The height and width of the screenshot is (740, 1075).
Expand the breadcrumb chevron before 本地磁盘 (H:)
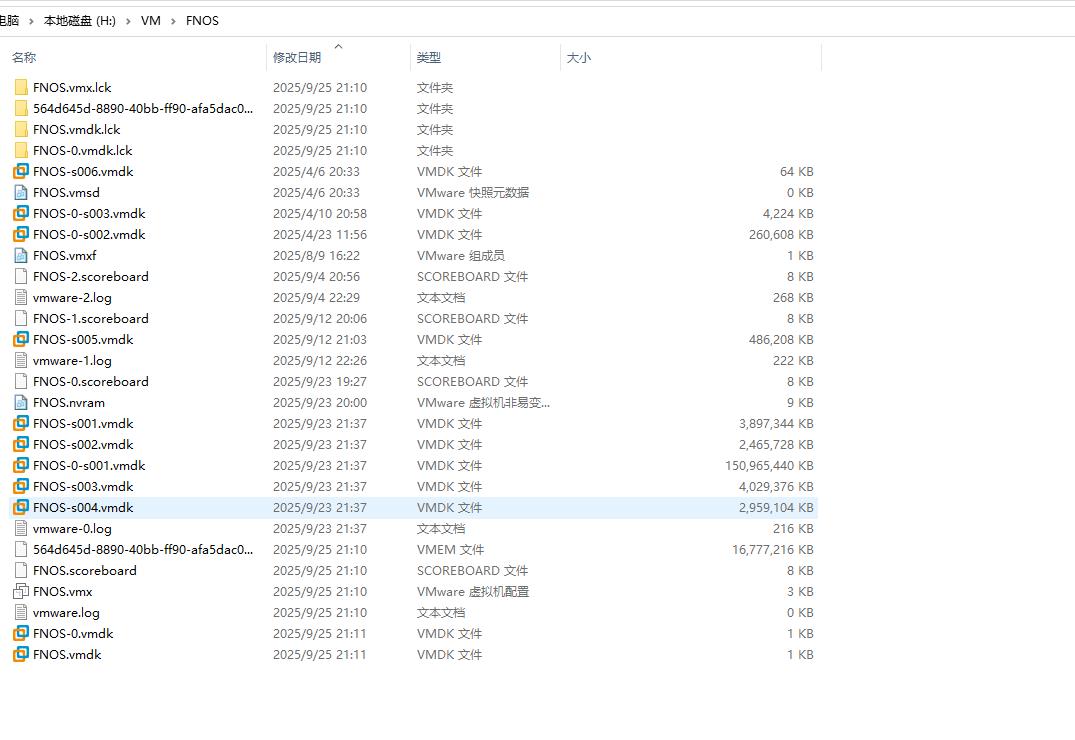pyautogui.click(x=31, y=21)
